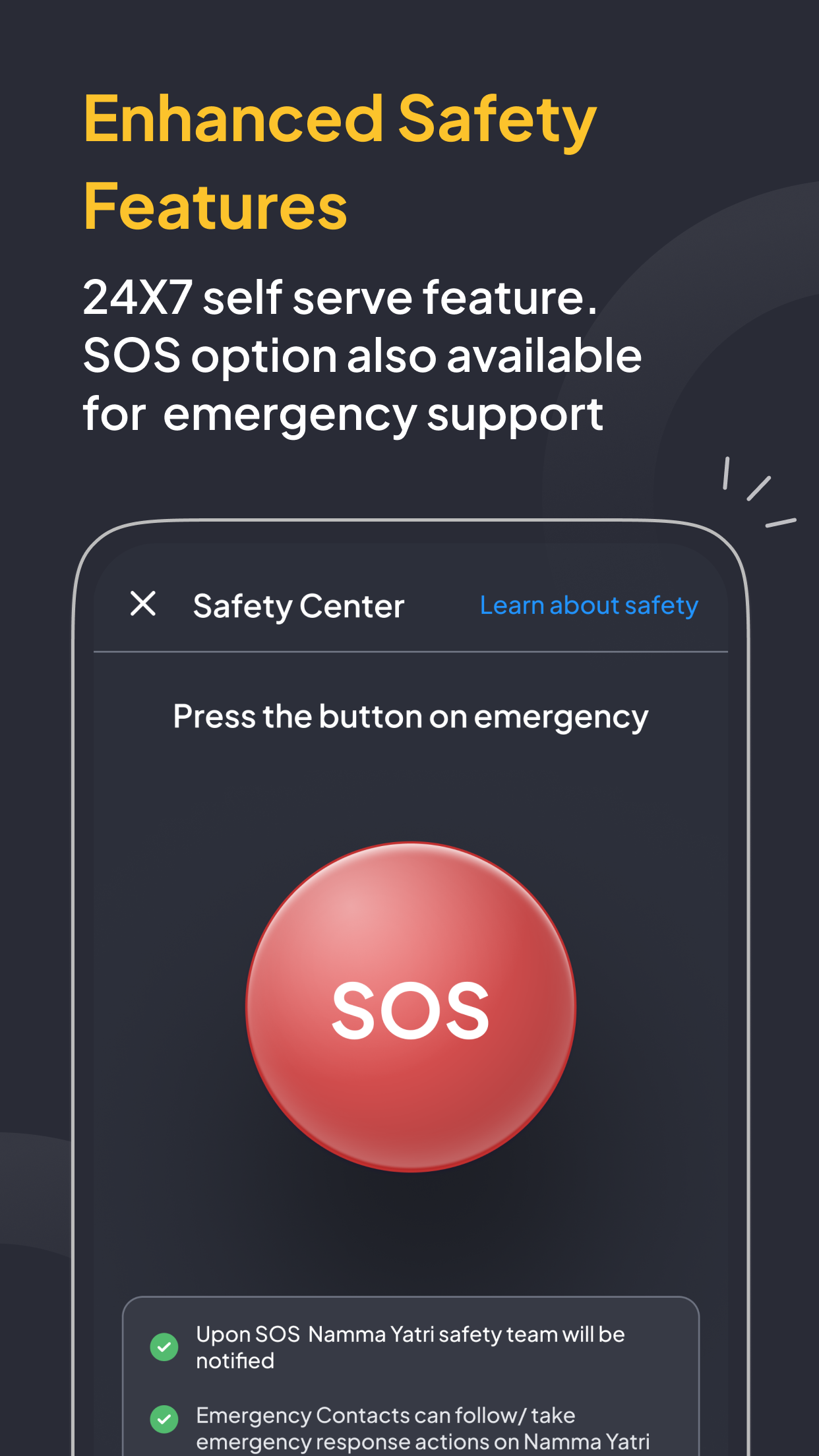Viewport: 819px width, 1456px height.
Task: Tap the red SOS emergency button
Action: pos(411,1006)
